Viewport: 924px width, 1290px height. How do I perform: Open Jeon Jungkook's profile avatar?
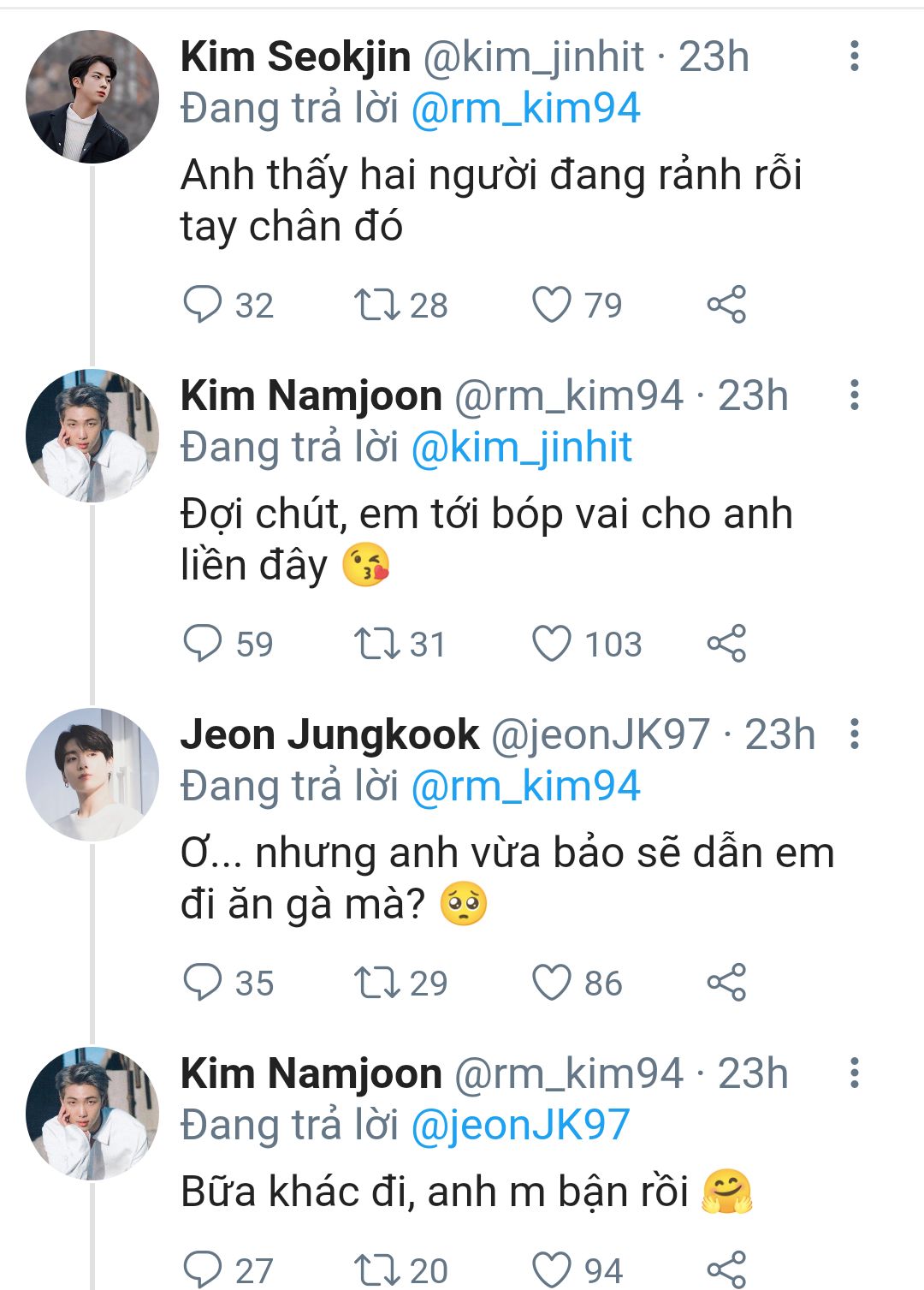[92, 775]
